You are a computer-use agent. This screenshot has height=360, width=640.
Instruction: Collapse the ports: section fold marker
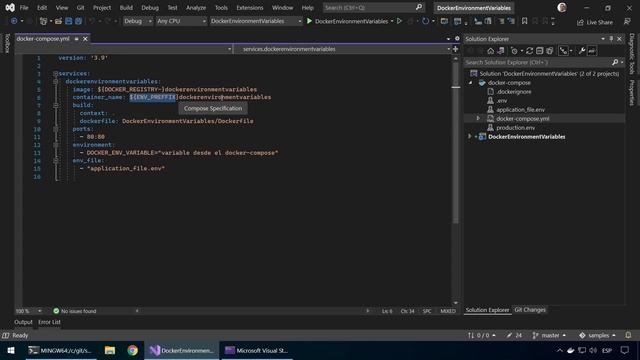point(56,129)
